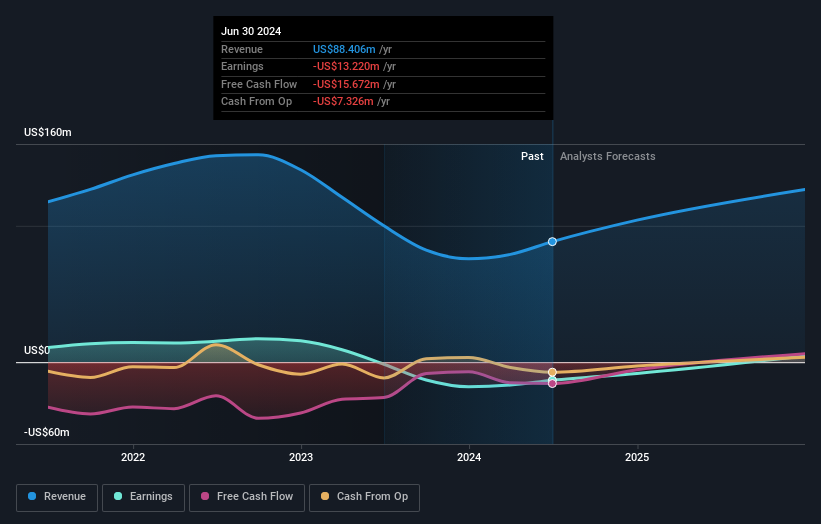Screen dimensions: 821x524
Task: Toggle the Revenue legend button
Action: click(57, 497)
